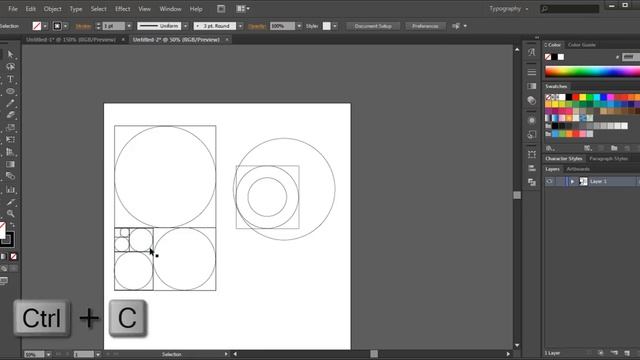Open the 3 pt. Round brush dropdown

pos(240,26)
